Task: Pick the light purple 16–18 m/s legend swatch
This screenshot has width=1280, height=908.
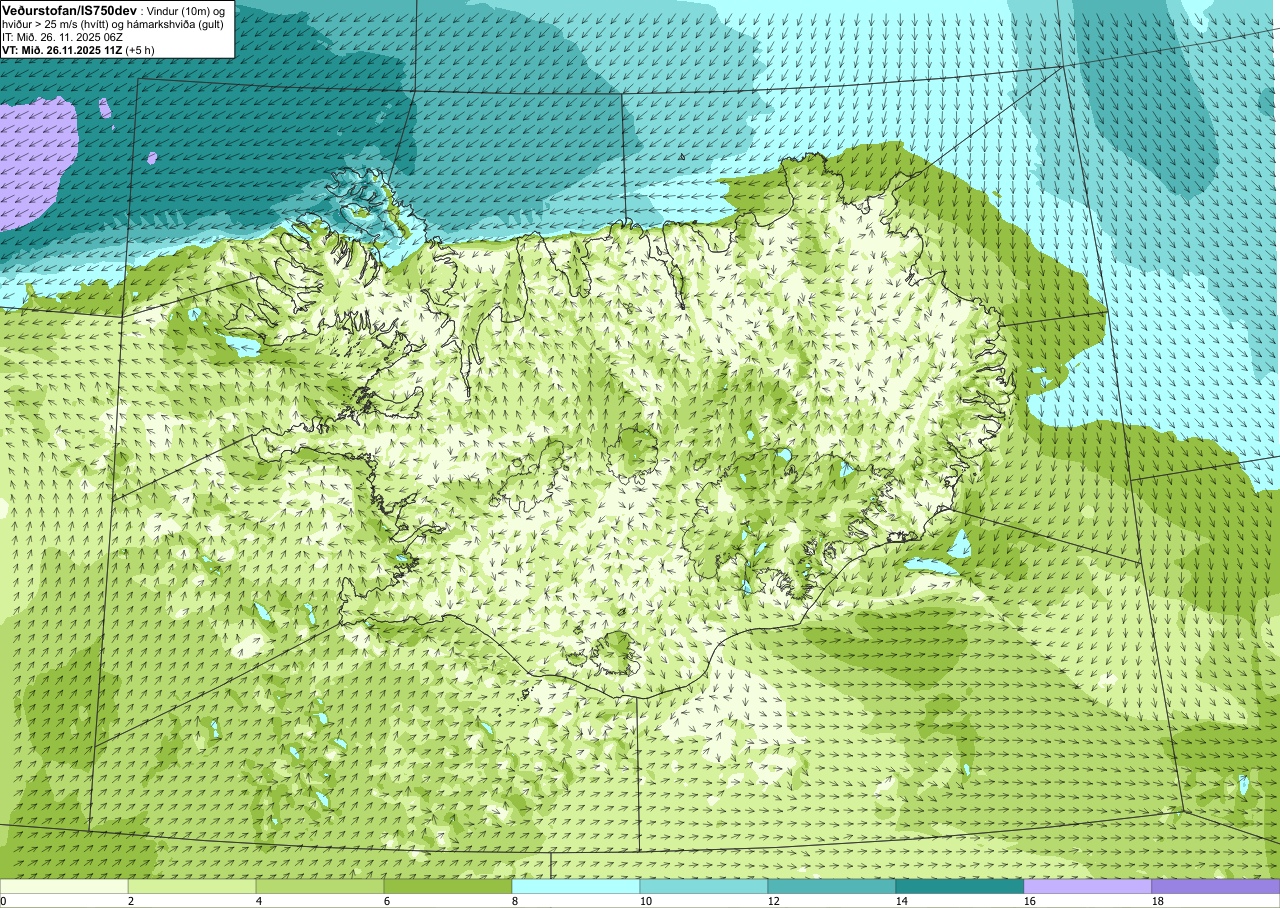Action: (1088, 886)
